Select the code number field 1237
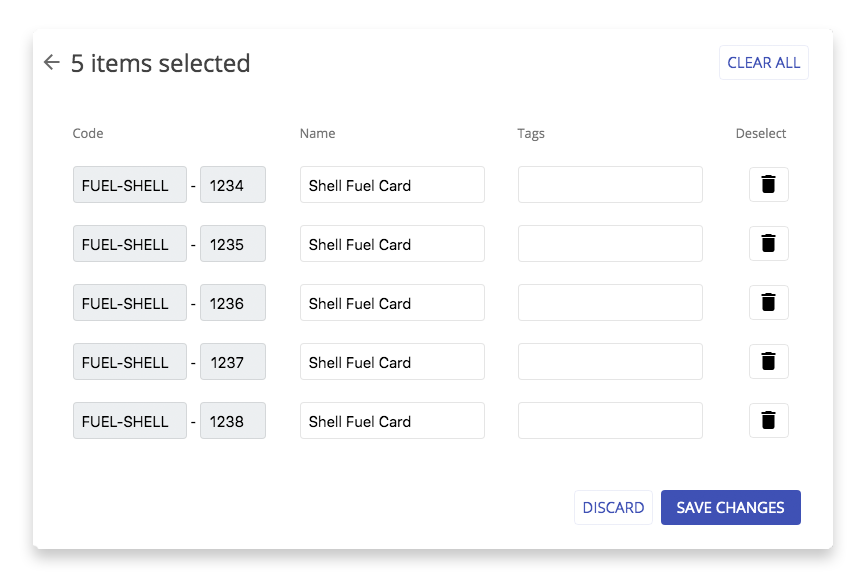This screenshot has height=588, width=861. tap(233, 361)
